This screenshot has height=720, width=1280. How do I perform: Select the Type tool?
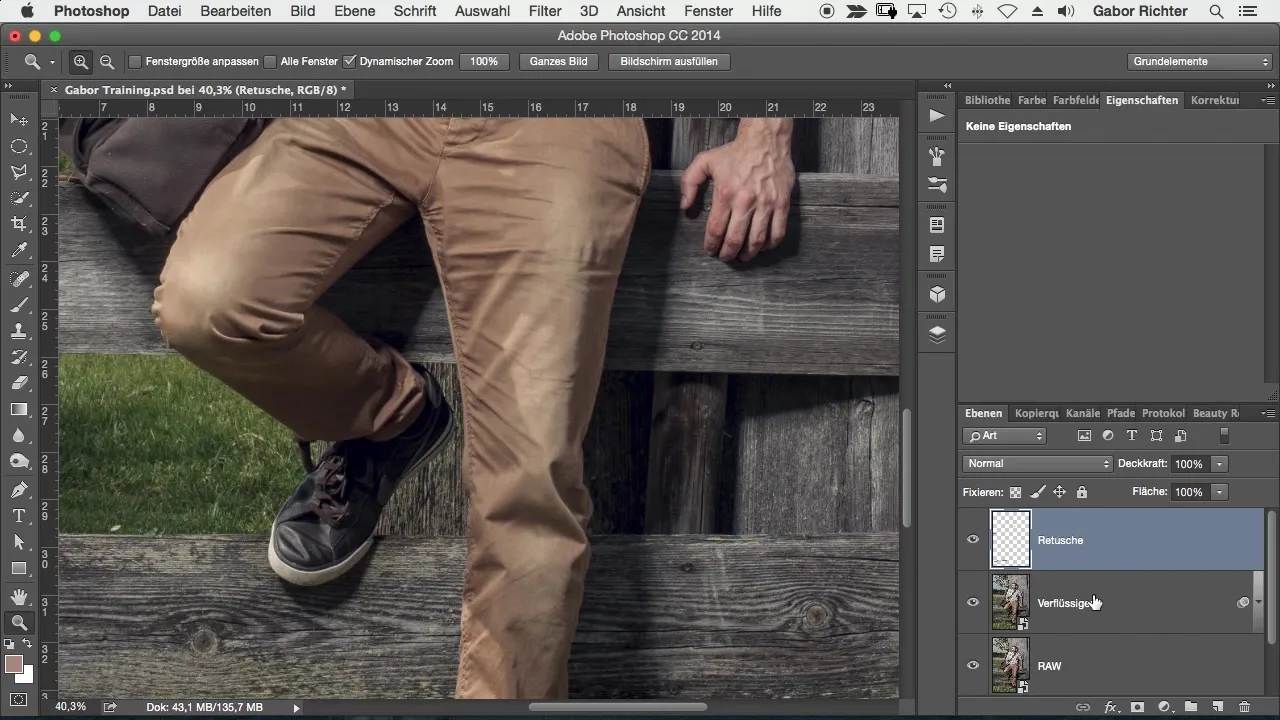(x=18, y=516)
